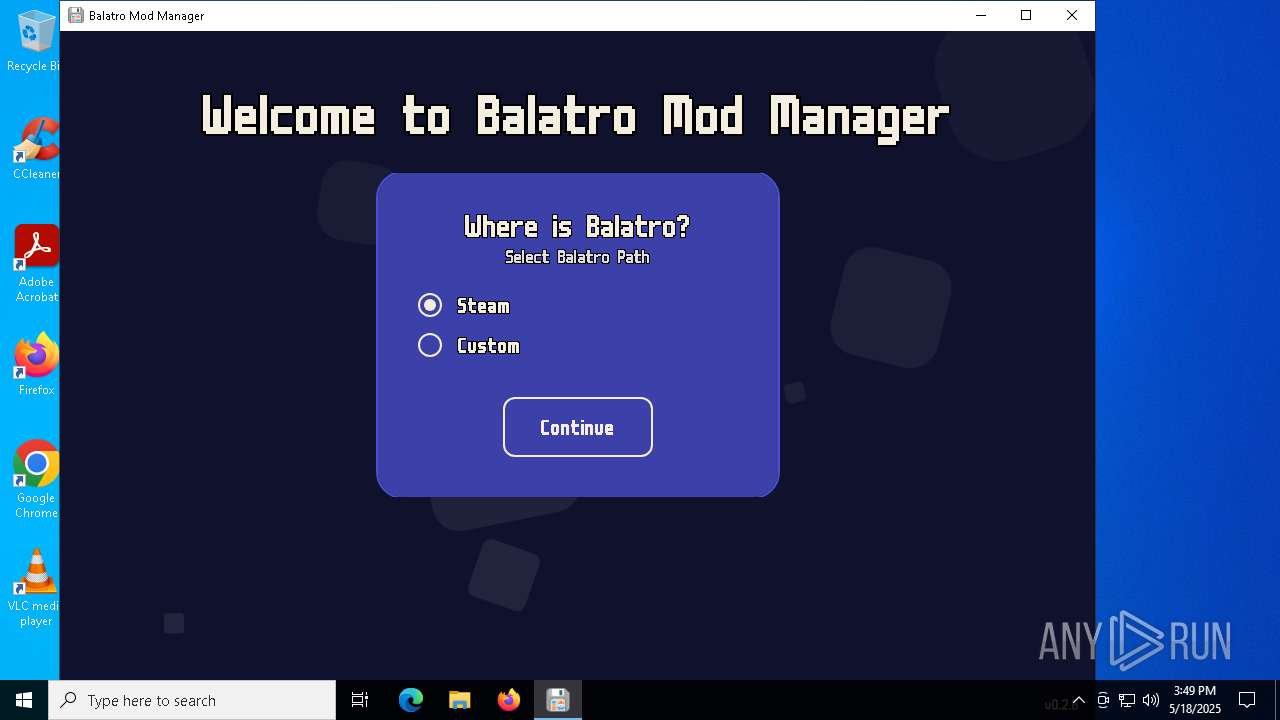
Task: Show hidden system tray icons
Action: pos(1078,700)
